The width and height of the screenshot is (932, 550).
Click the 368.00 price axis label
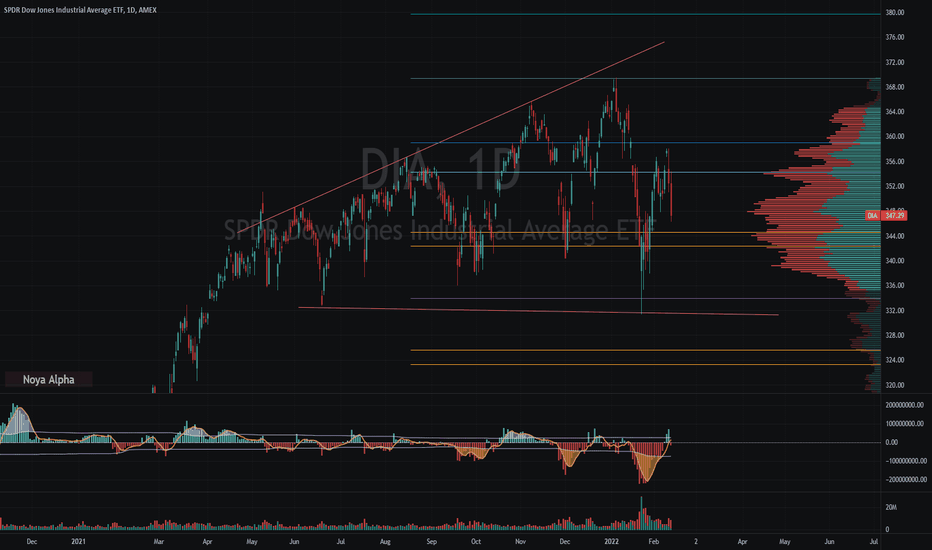click(895, 87)
